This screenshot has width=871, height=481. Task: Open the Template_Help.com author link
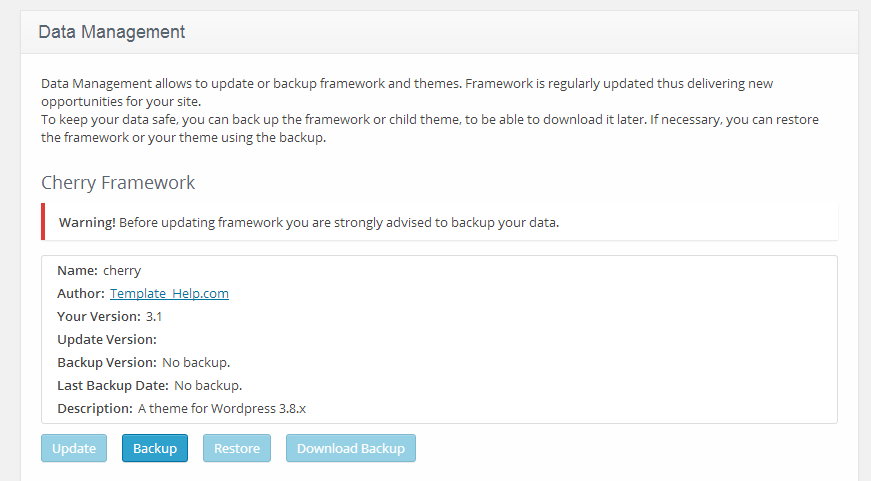169,293
